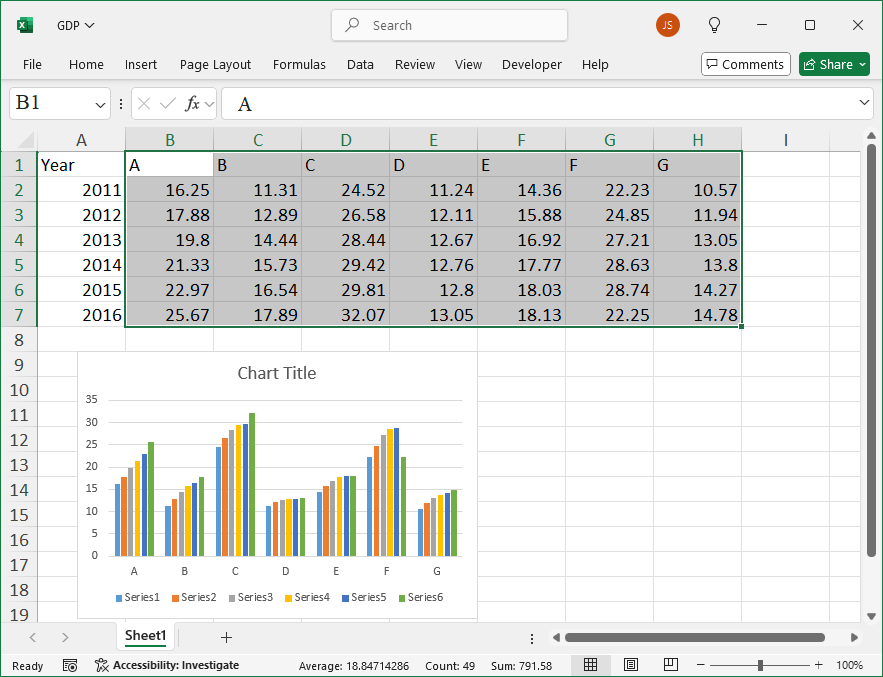This screenshot has width=883, height=677.
Task: Click the JS account avatar
Action: tap(667, 25)
